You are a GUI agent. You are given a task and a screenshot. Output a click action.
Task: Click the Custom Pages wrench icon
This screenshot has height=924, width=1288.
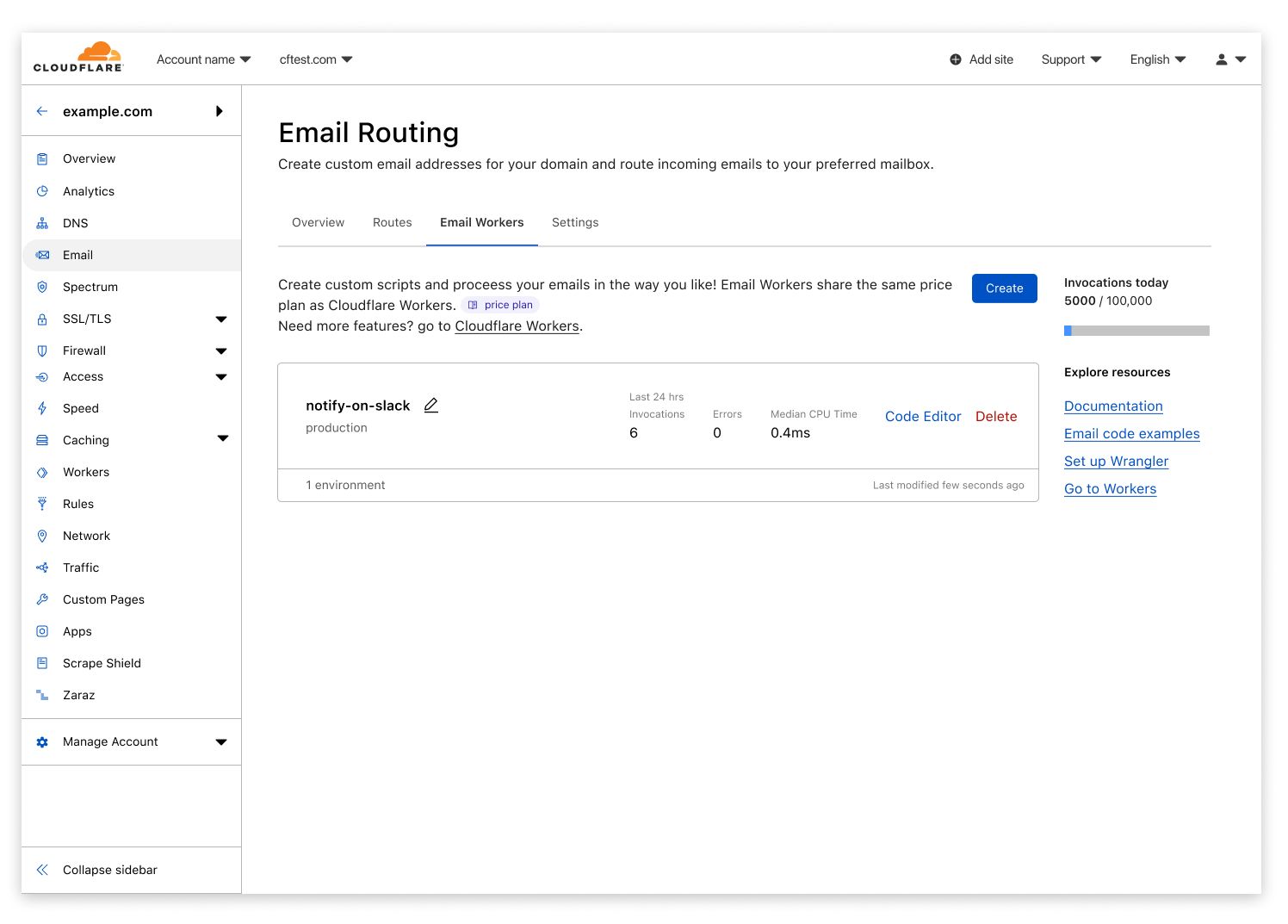42,599
